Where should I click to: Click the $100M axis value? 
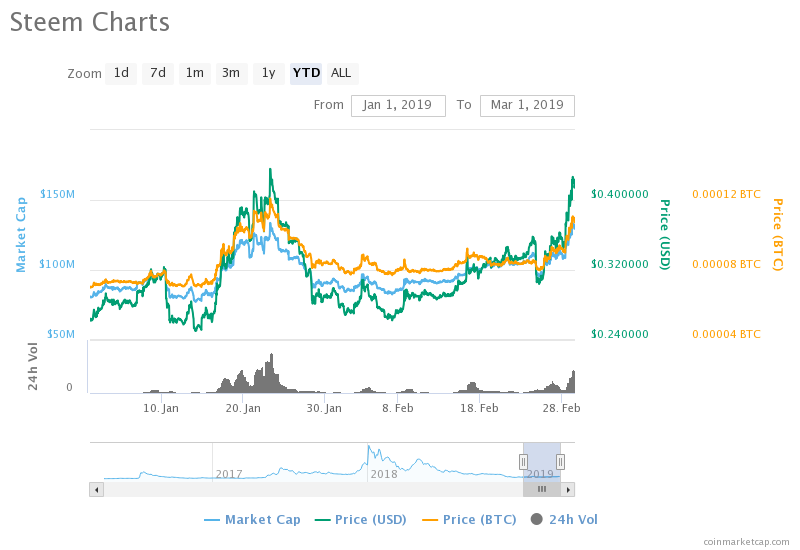[57, 264]
